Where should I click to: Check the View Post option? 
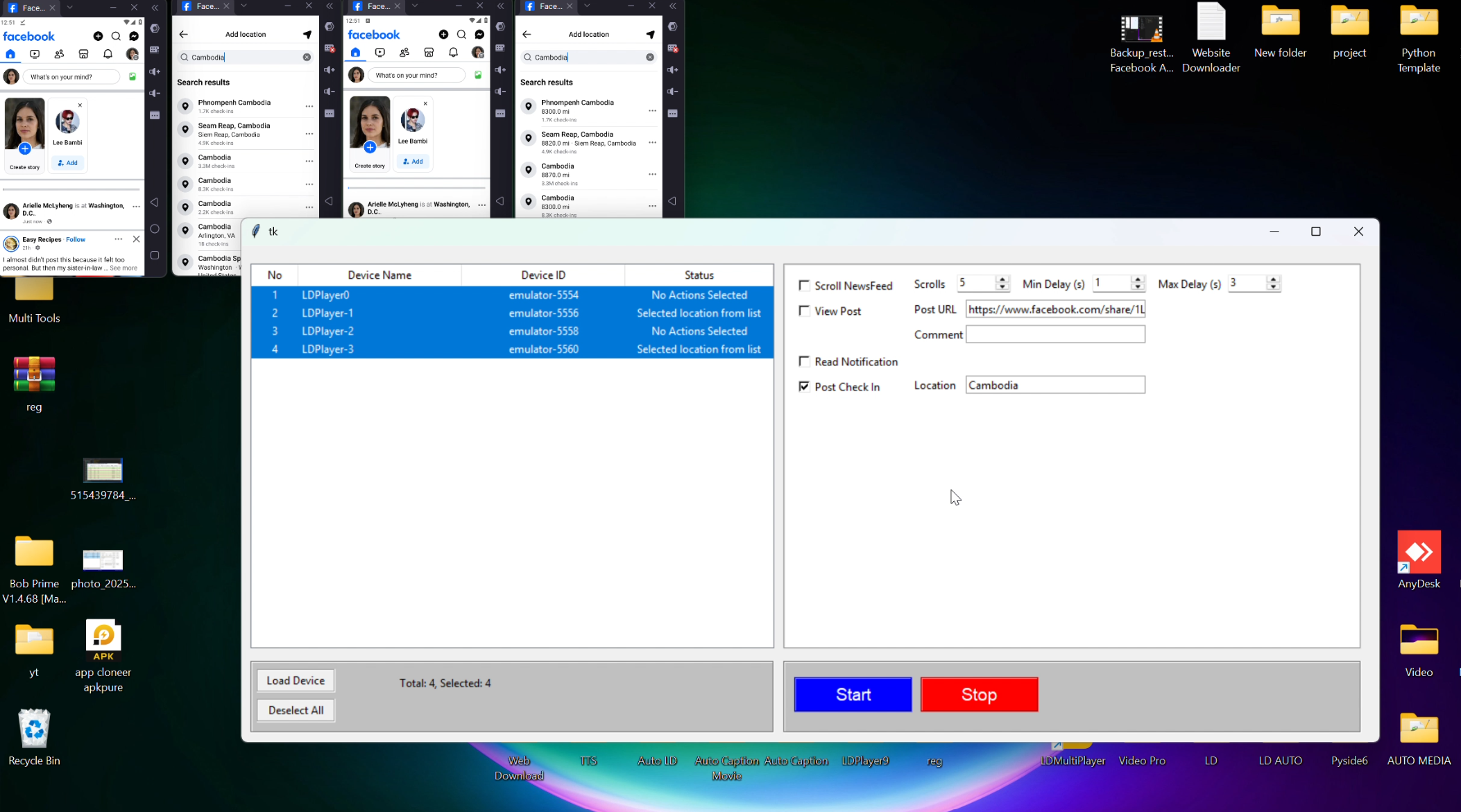[x=804, y=311]
